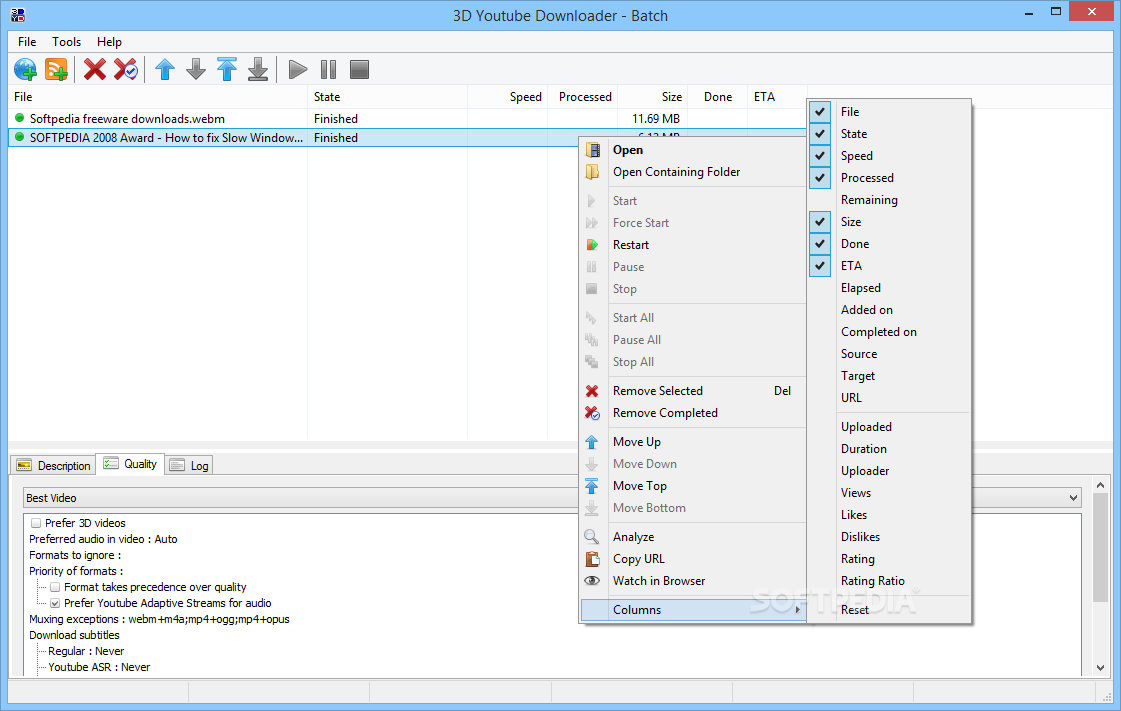The width and height of the screenshot is (1121, 711).
Task: Uncheck Prefer Youtube Adaptive Streams for audio
Action: coord(55,603)
